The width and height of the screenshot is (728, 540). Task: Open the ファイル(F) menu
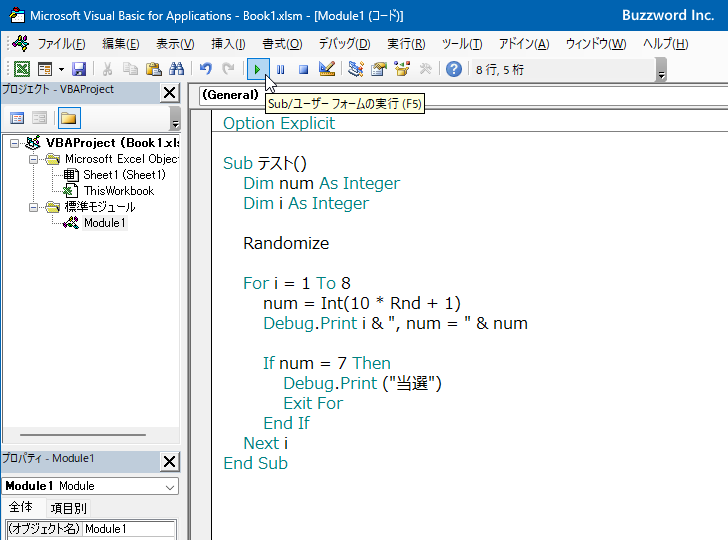point(61,44)
